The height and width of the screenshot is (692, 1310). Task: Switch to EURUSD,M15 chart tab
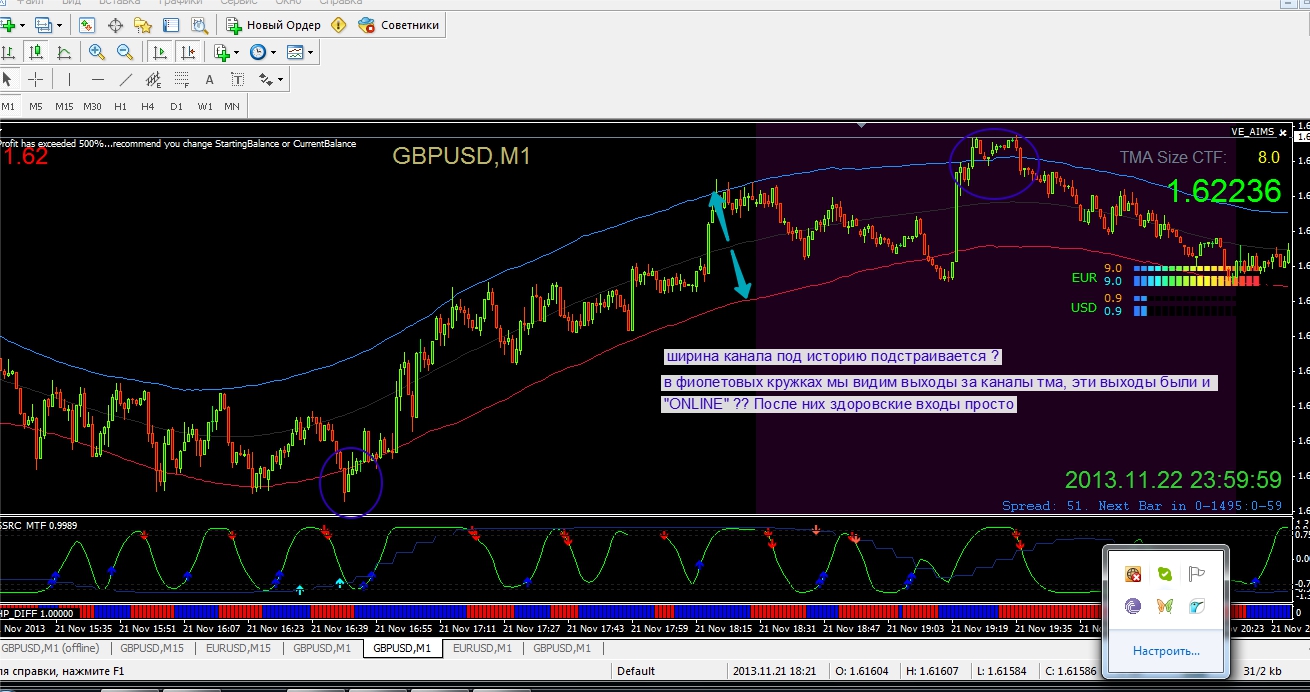(239, 648)
